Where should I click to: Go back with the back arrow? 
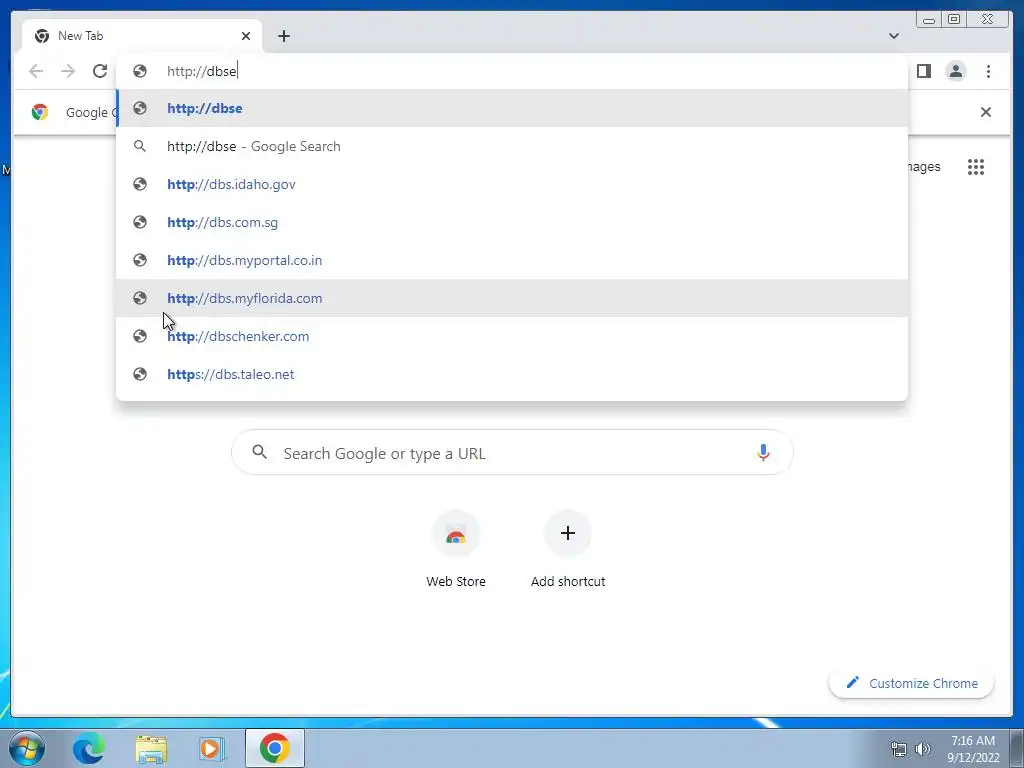[x=36, y=71]
